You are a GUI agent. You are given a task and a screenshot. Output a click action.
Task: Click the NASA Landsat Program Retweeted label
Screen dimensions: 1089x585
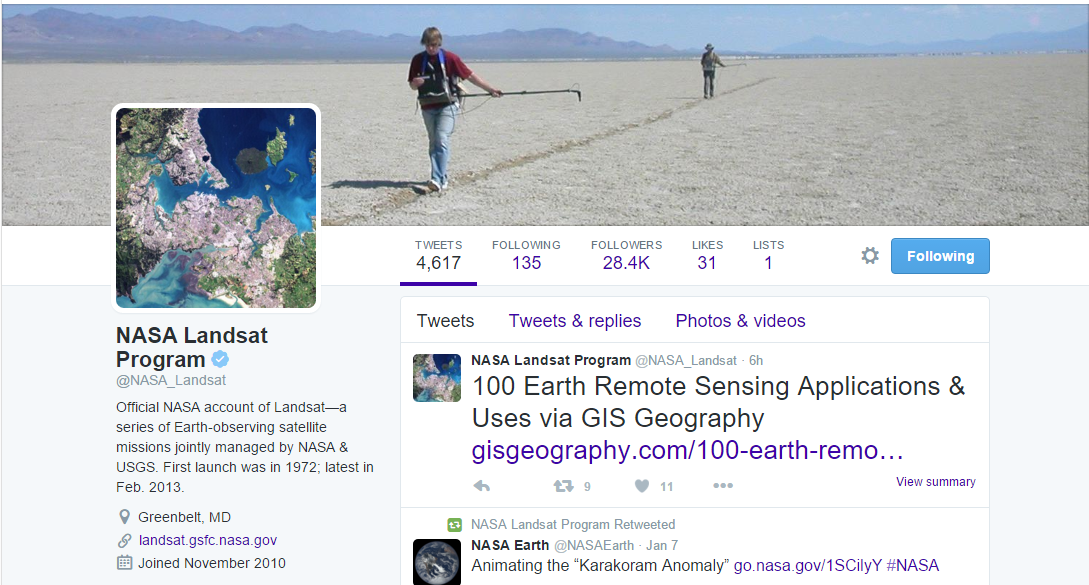573,525
